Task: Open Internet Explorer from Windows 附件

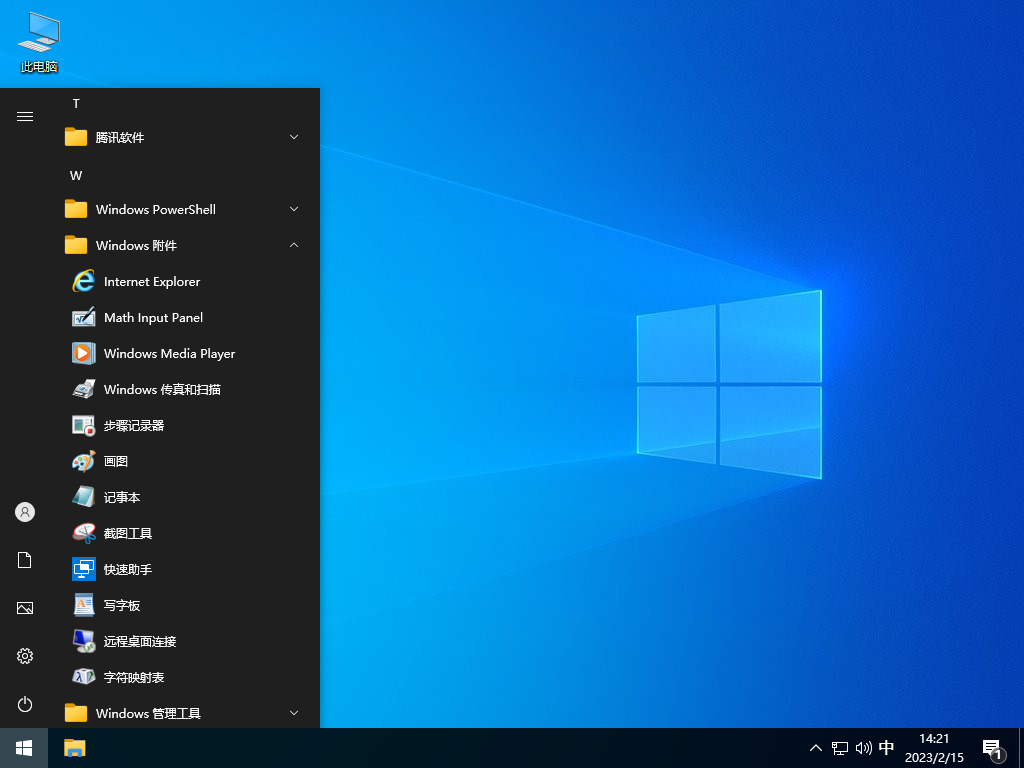Action: coord(150,281)
